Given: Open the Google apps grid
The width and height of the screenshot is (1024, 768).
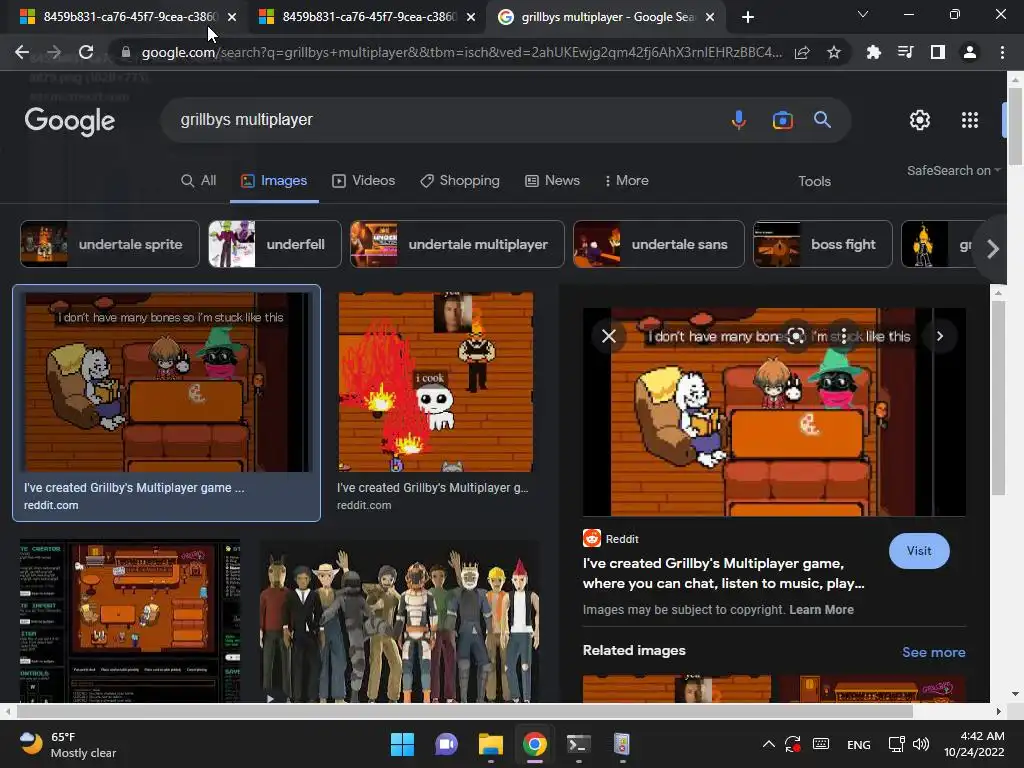Looking at the screenshot, I should click(970, 120).
